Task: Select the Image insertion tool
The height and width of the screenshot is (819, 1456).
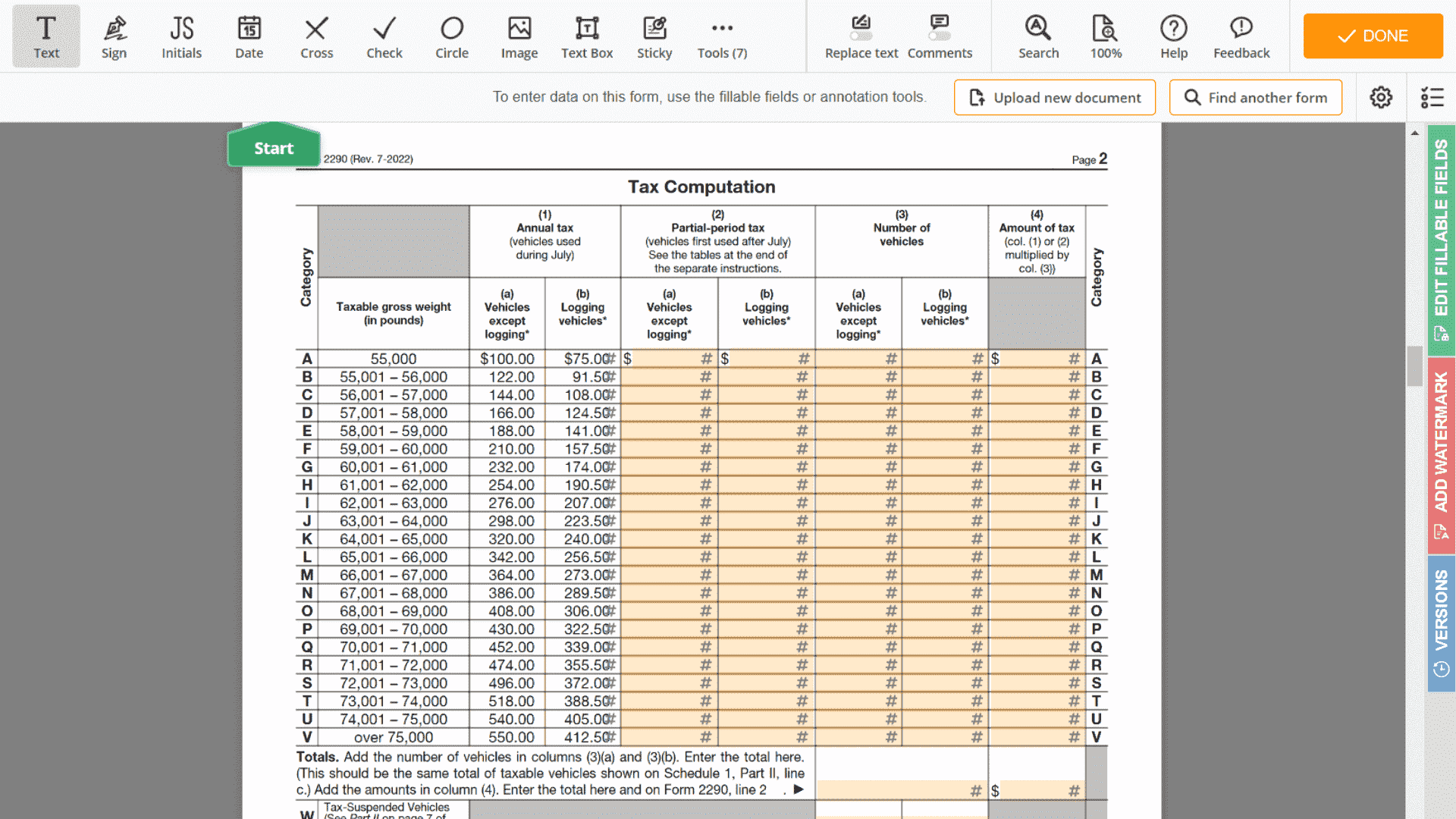Action: coord(519,35)
